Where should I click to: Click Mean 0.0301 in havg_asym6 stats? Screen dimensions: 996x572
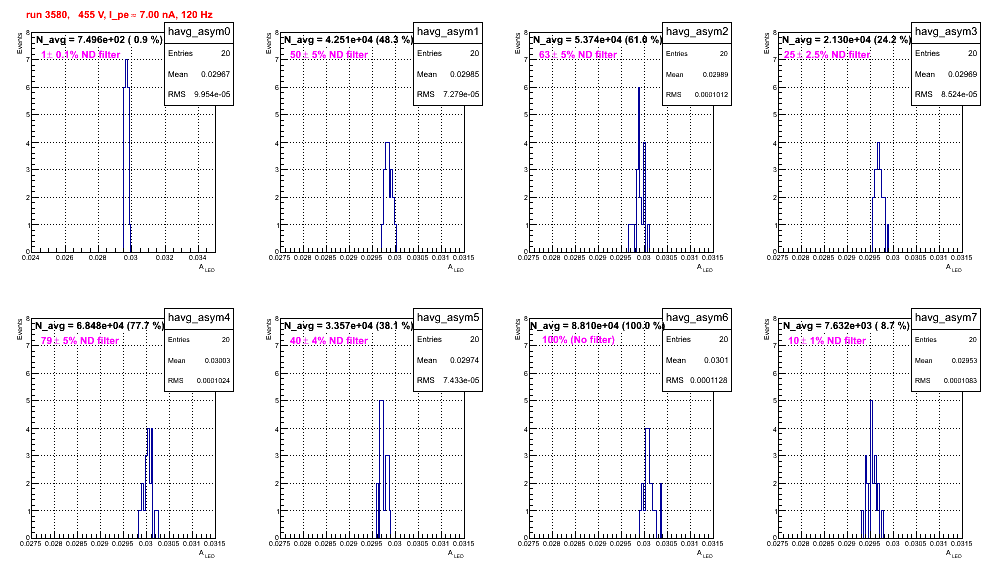pos(697,360)
